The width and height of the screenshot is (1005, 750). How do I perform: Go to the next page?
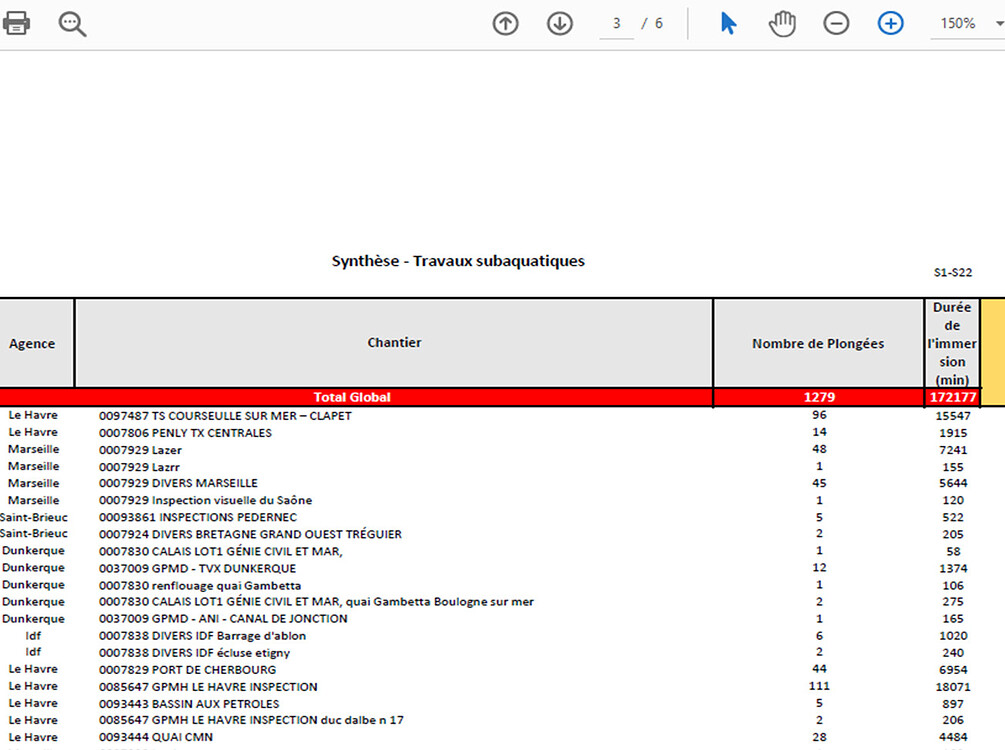(559, 22)
